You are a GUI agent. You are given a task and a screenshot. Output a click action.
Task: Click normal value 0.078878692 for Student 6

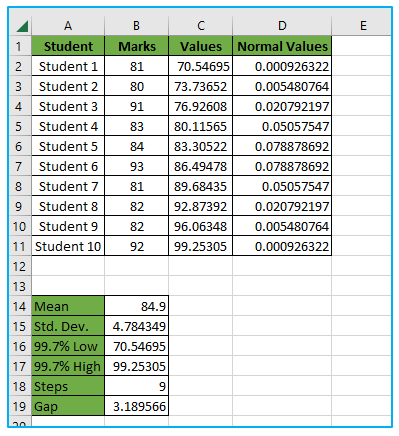click(x=282, y=166)
